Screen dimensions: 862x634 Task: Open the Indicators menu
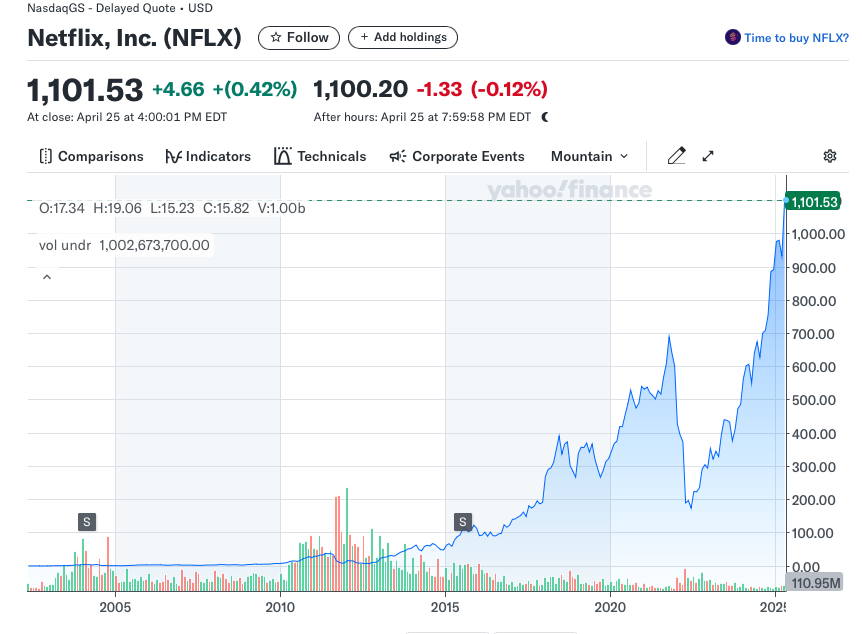pyautogui.click(x=208, y=157)
